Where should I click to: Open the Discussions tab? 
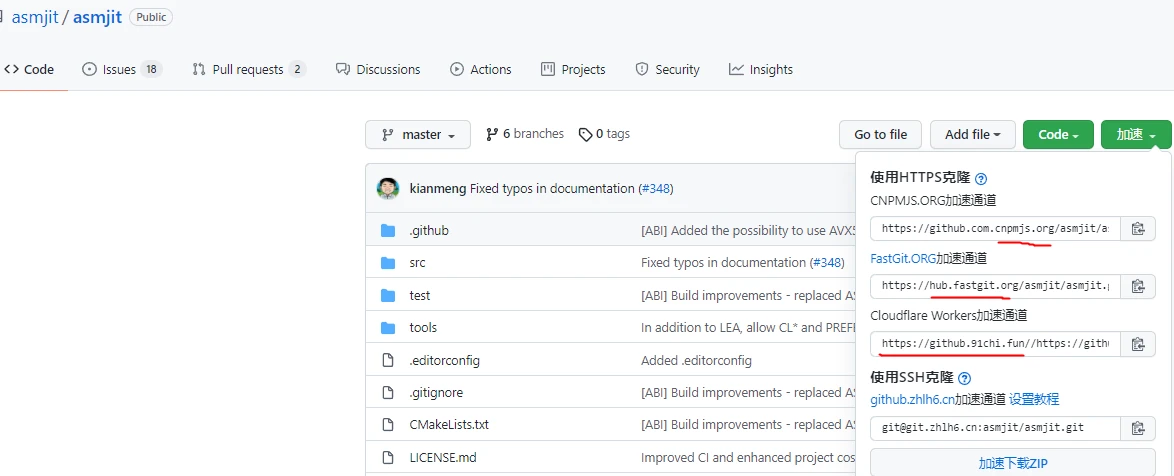pyautogui.click(x=378, y=70)
